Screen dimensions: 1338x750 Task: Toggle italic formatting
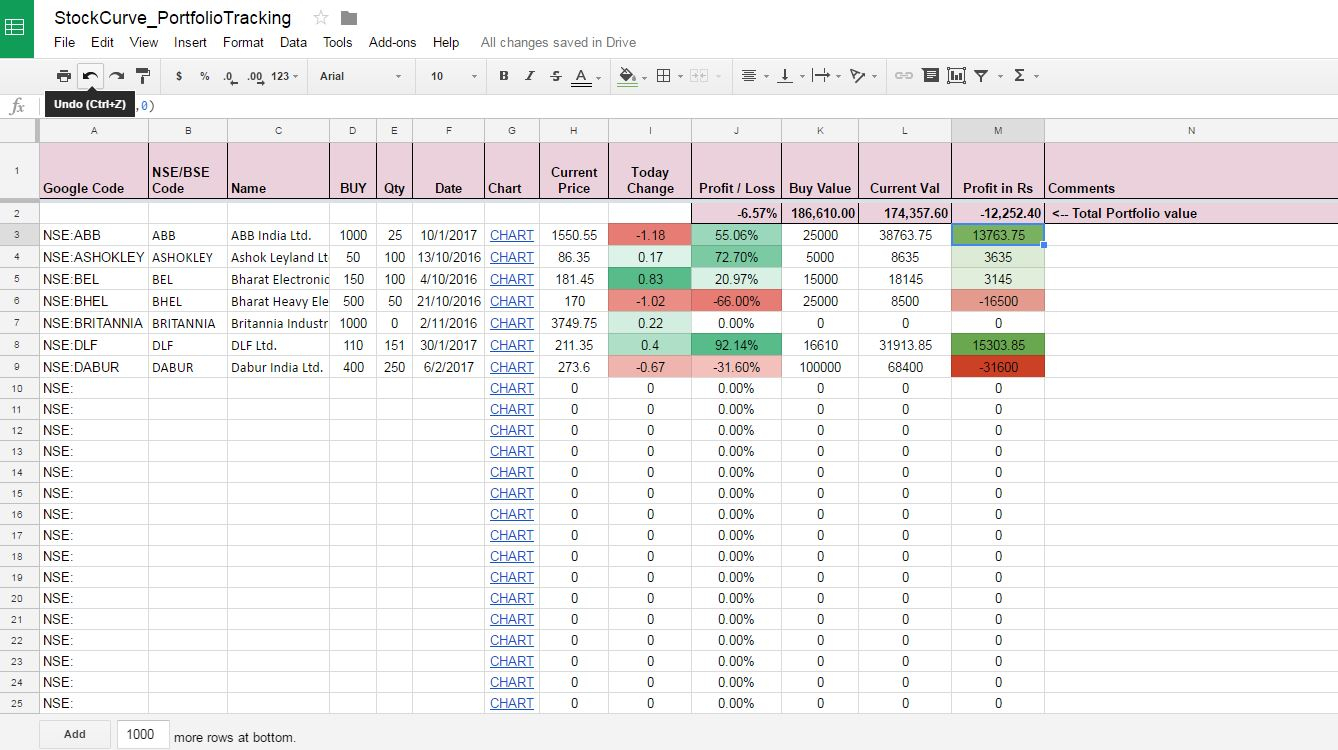[x=530, y=76]
